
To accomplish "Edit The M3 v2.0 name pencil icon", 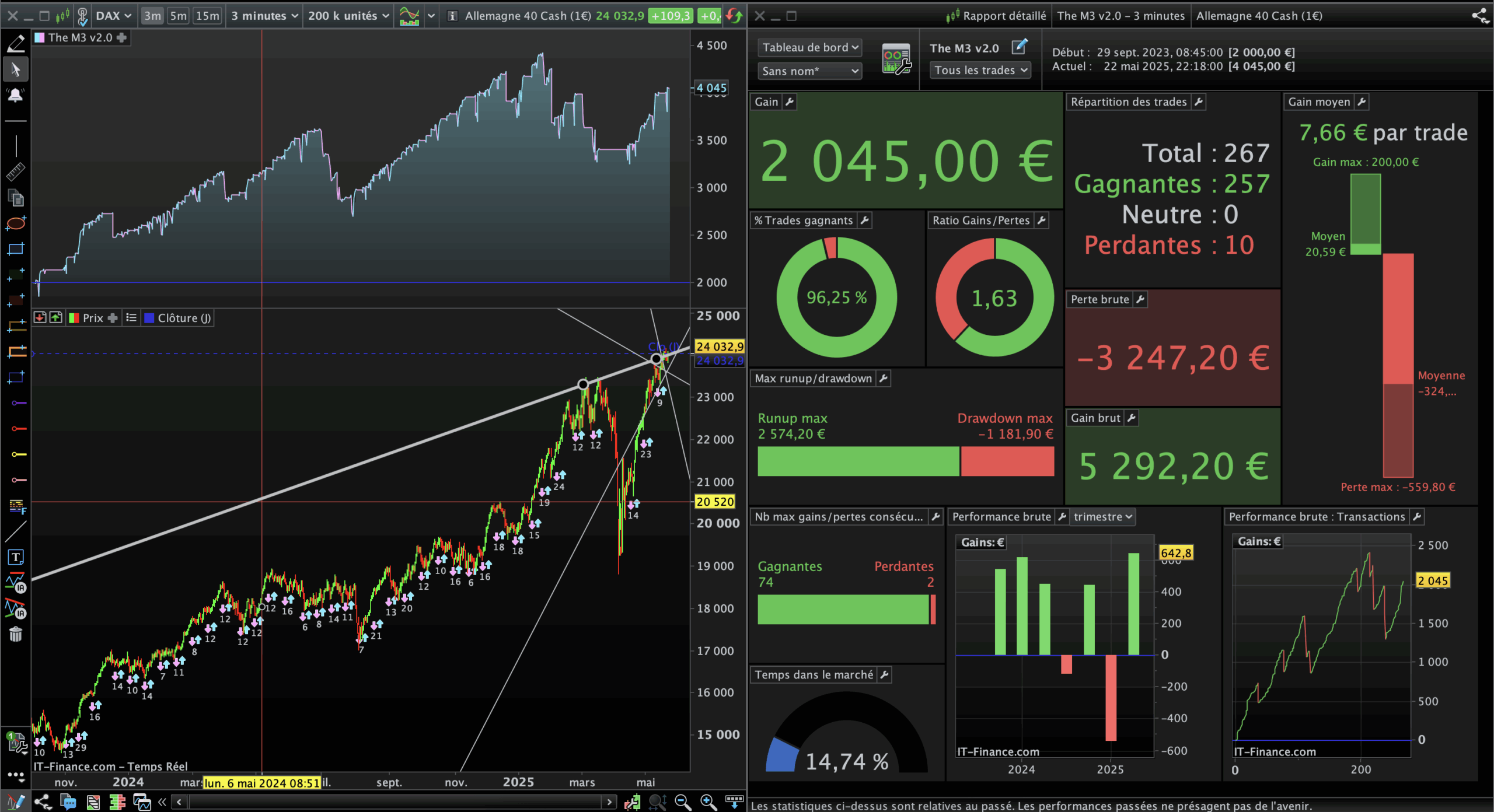I will (x=1019, y=47).
